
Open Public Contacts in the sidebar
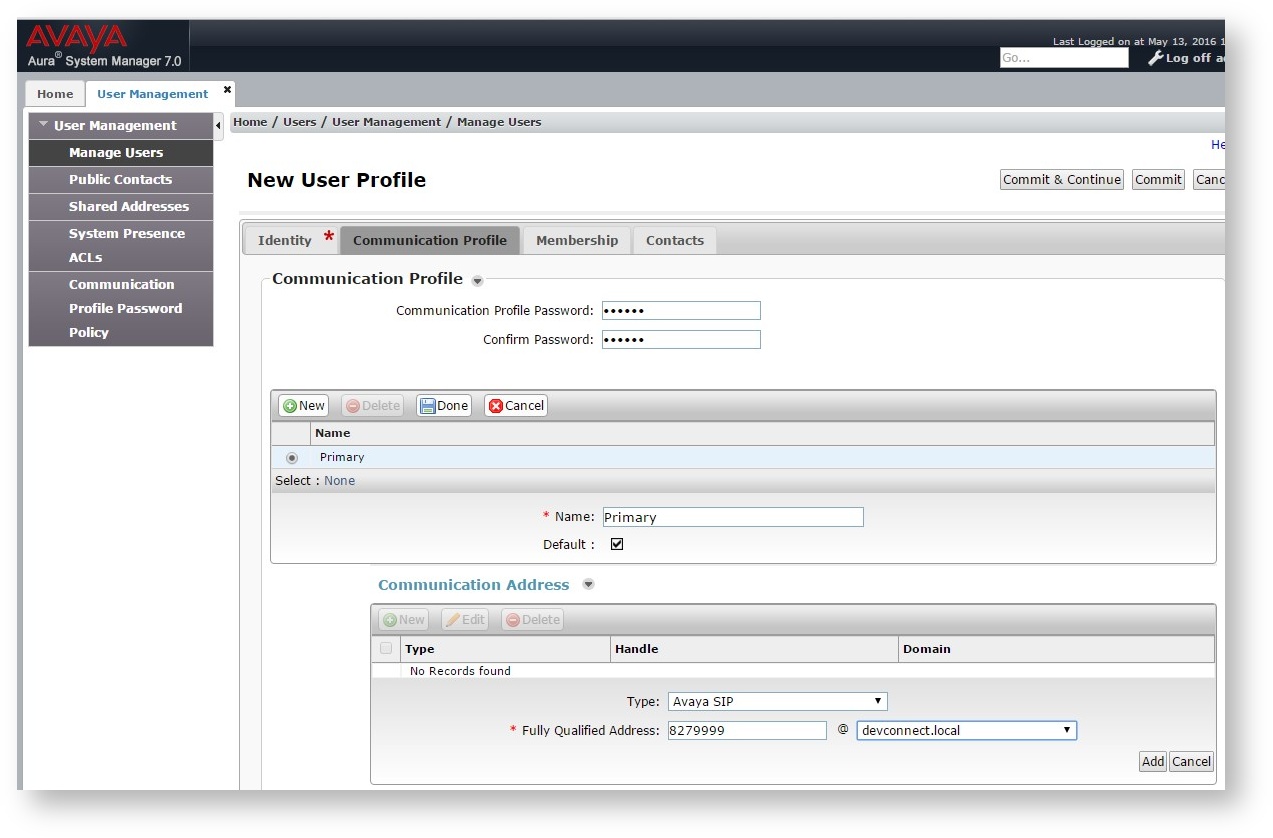point(120,180)
